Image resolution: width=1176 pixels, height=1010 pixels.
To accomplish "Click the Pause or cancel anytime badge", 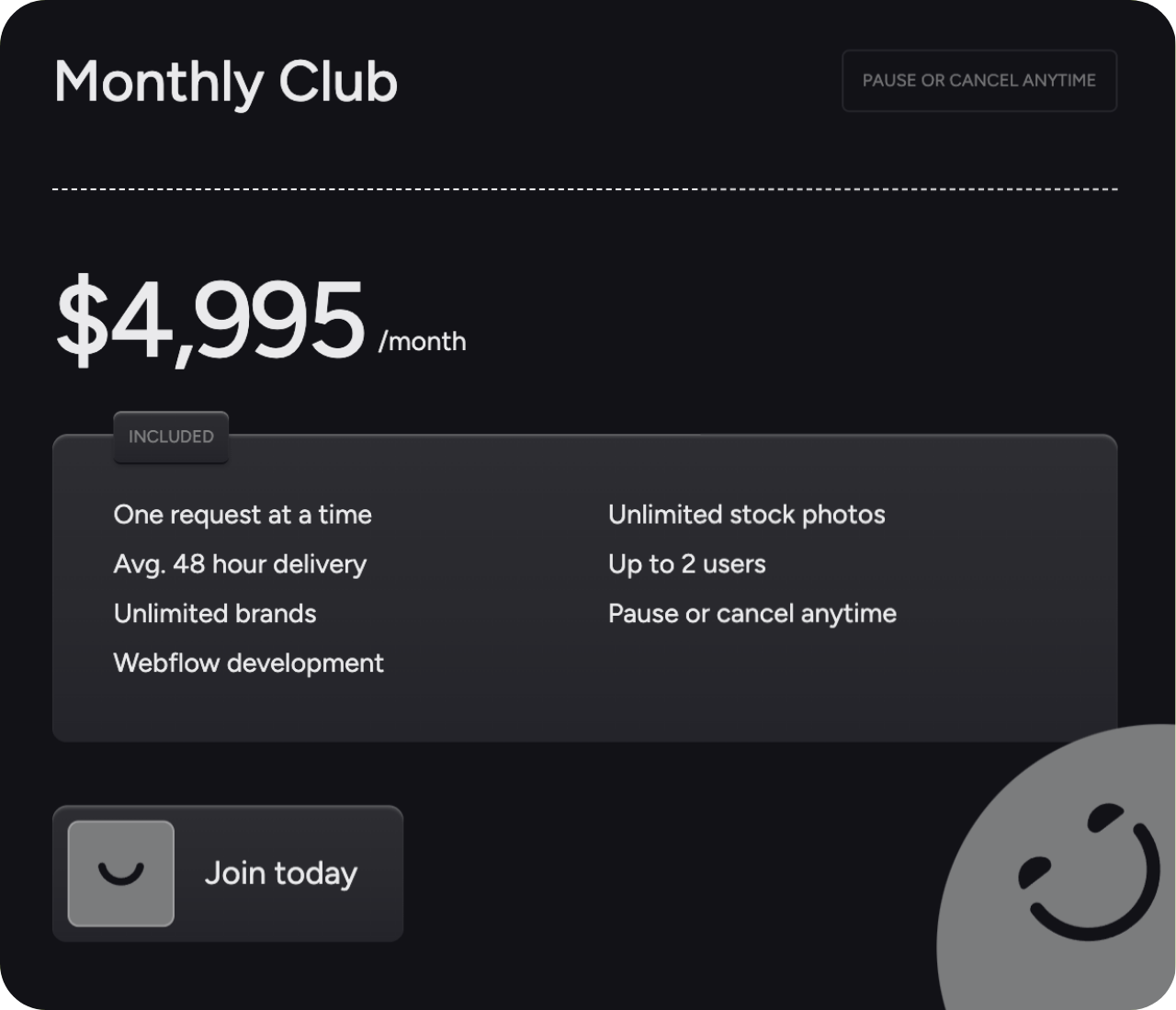I will click(x=979, y=81).
